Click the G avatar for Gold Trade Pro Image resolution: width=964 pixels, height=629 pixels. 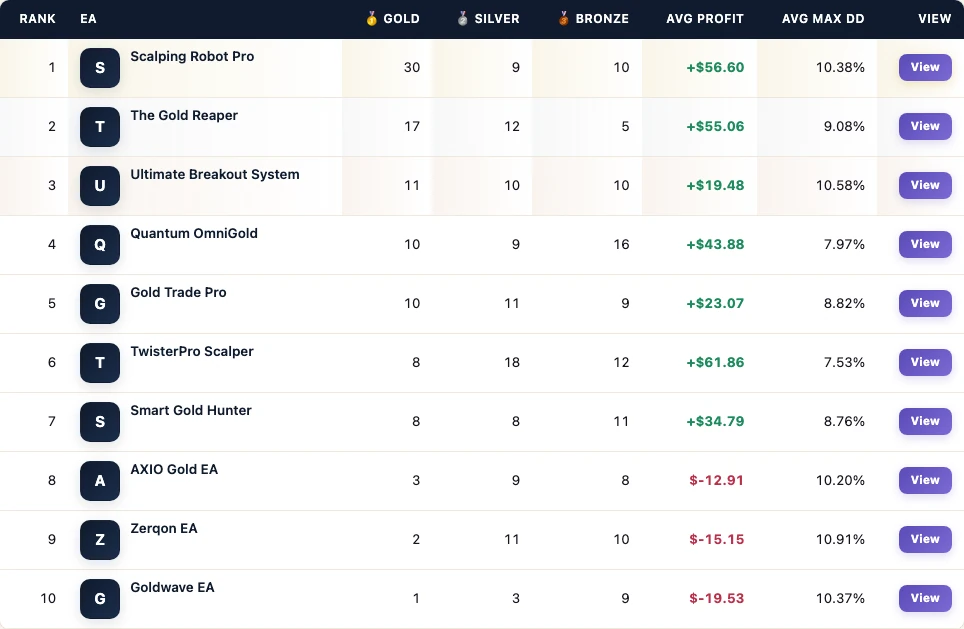100,304
